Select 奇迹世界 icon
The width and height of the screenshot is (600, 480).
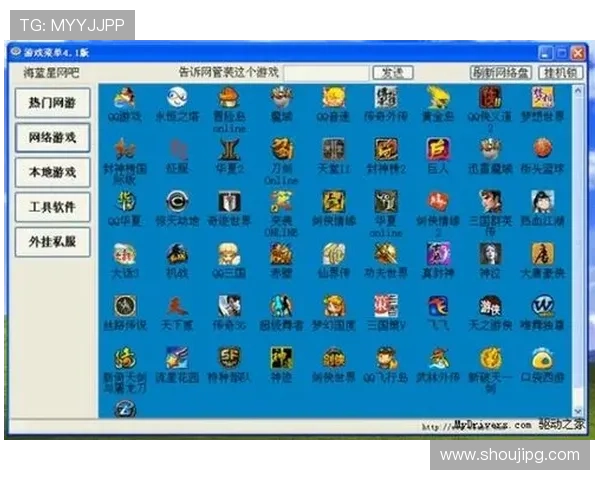pos(229,201)
